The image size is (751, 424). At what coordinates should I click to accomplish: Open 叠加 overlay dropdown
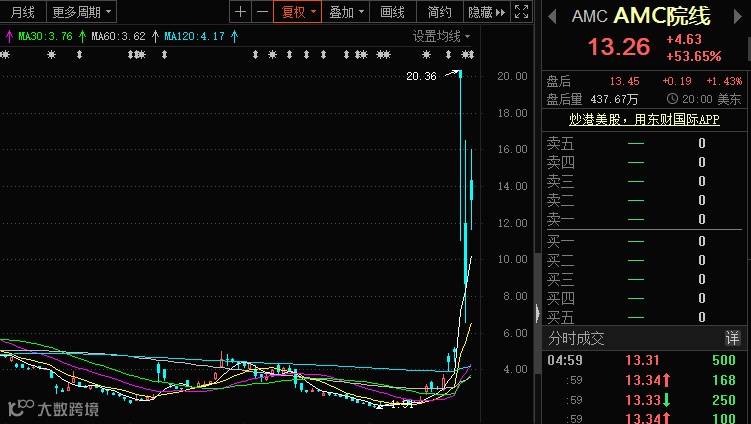point(346,12)
